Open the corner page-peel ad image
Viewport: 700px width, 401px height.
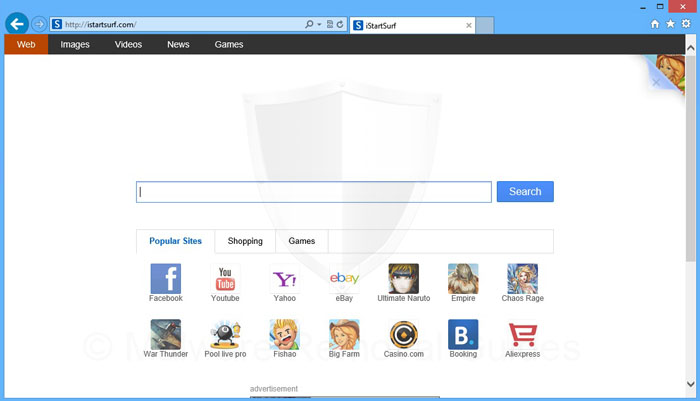coord(672,71)
